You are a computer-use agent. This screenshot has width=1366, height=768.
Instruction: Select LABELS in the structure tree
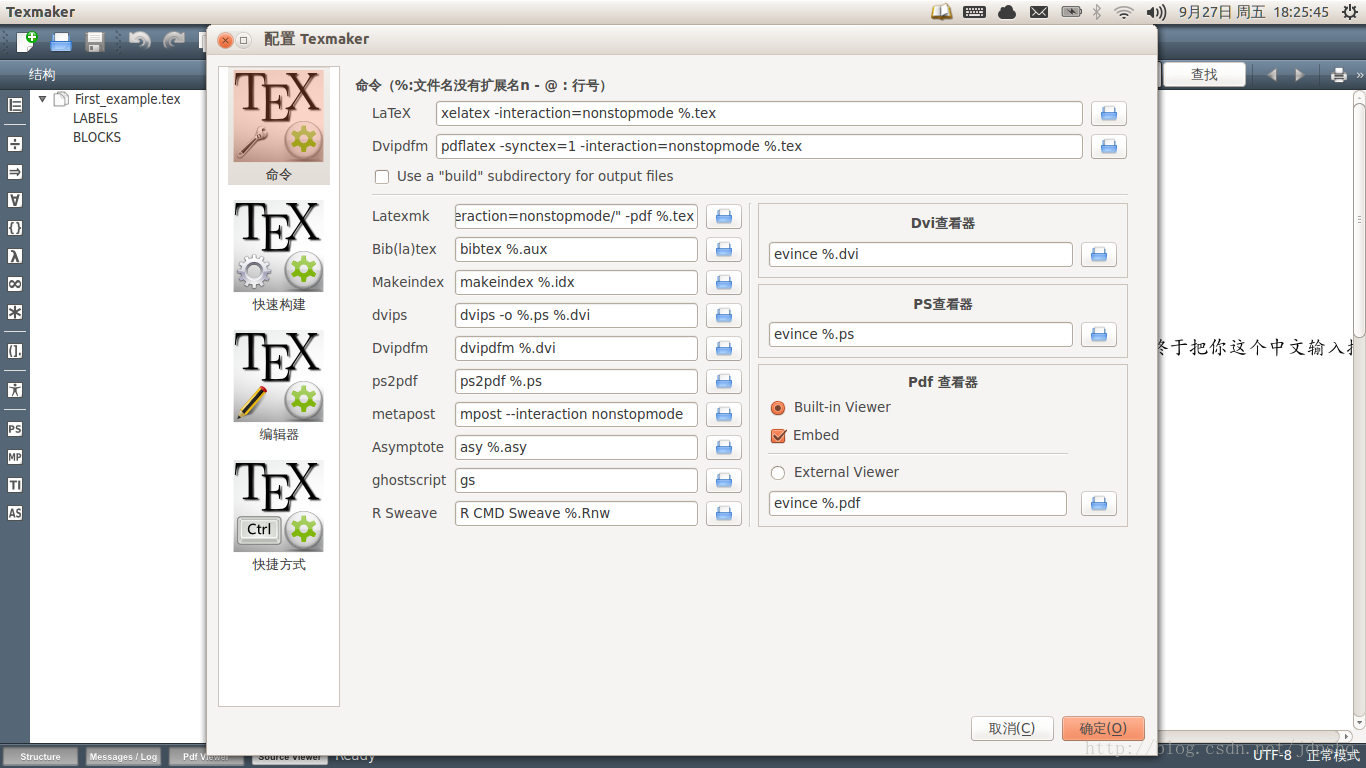(95, 118)
